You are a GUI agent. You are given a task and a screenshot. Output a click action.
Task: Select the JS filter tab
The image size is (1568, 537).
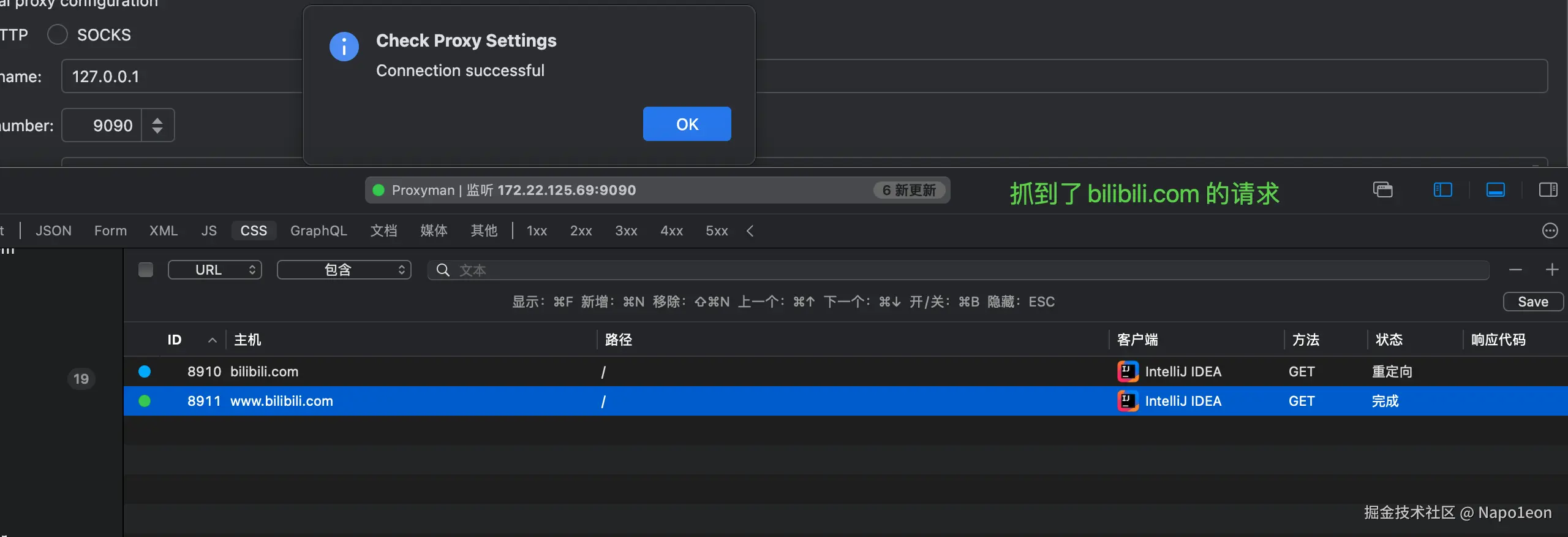click(209, 230)
